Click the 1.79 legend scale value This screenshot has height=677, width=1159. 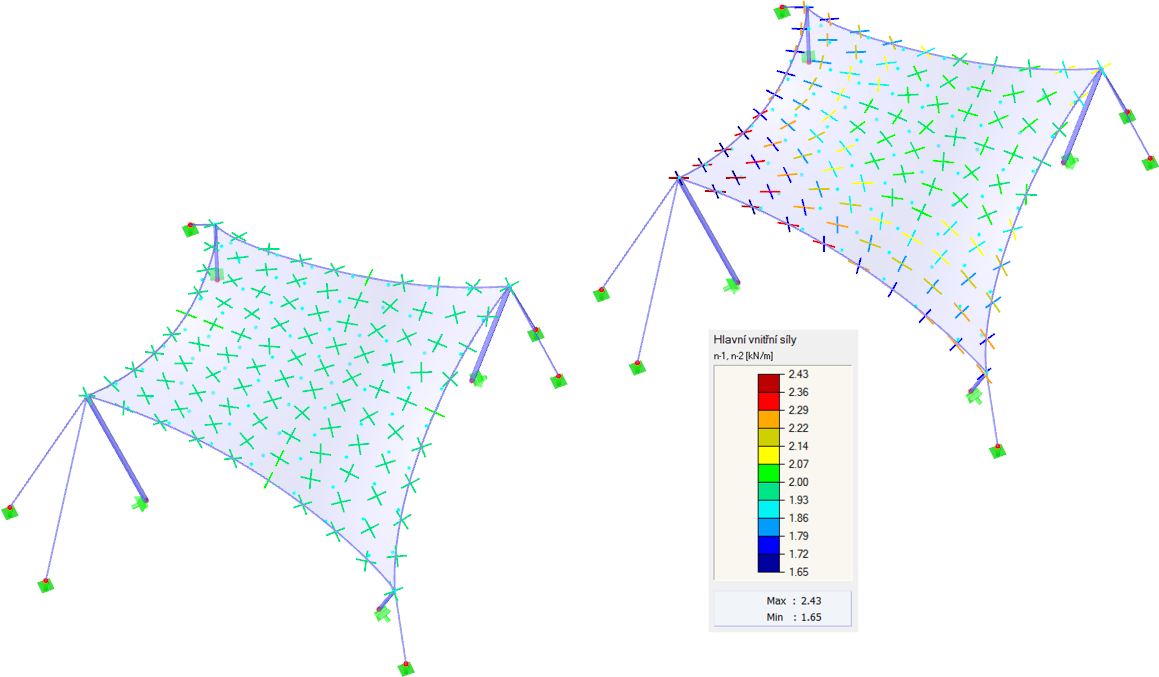coord(798,536)
